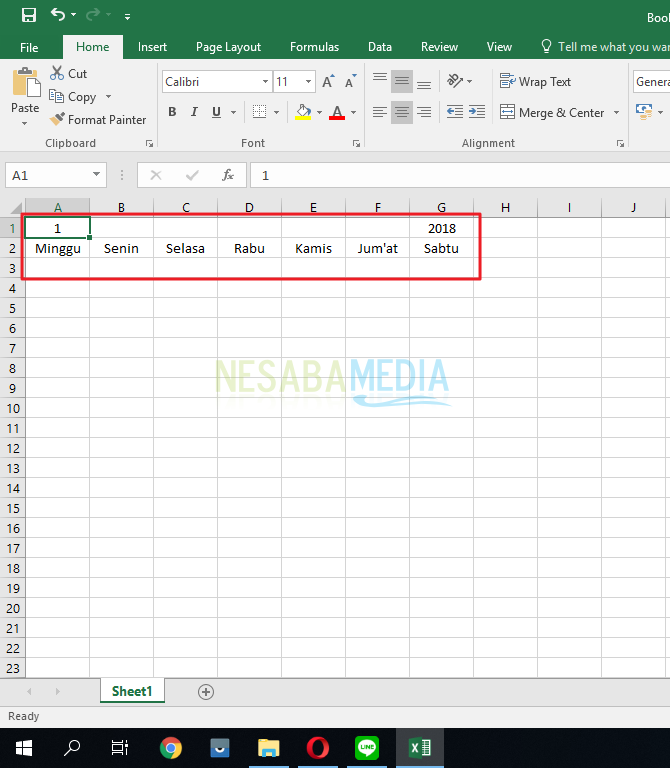Toggle Align Left
This screenshot has height=768, width=670.
tap(380, 112)
